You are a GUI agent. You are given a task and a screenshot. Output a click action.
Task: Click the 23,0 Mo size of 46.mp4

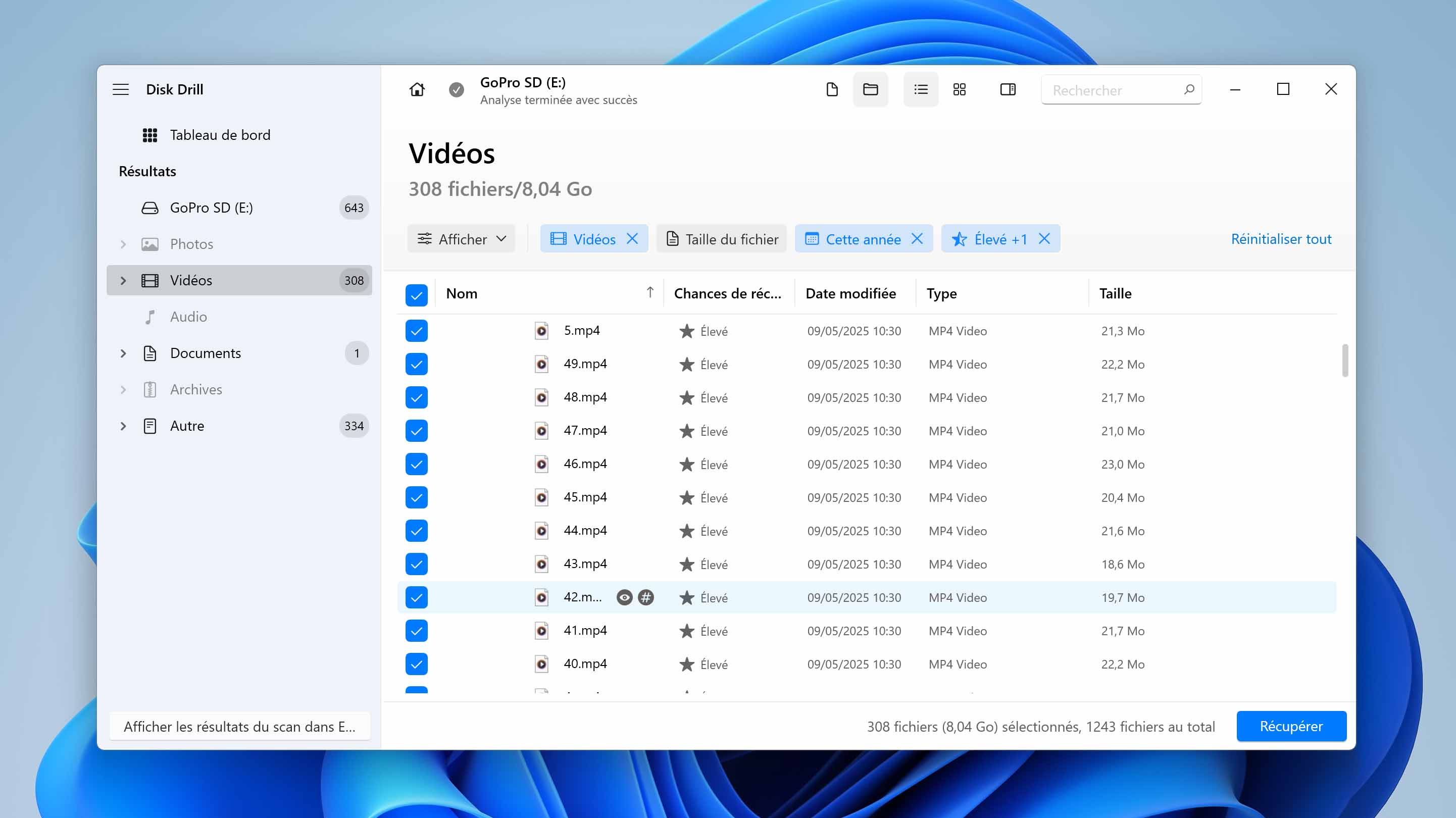pyautogui.click(x=1123, y=464)
